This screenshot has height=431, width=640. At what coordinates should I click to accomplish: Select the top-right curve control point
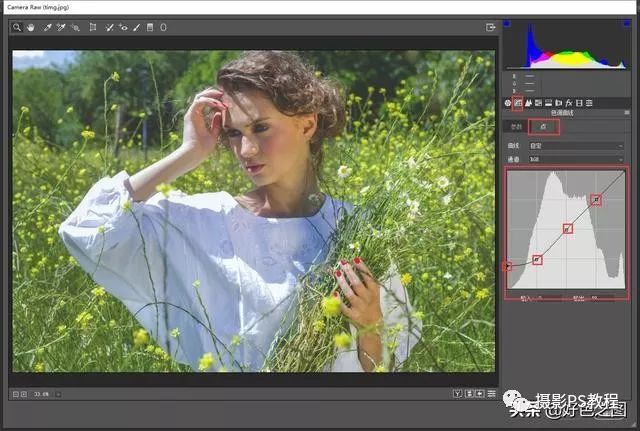[x=596, y=200]
